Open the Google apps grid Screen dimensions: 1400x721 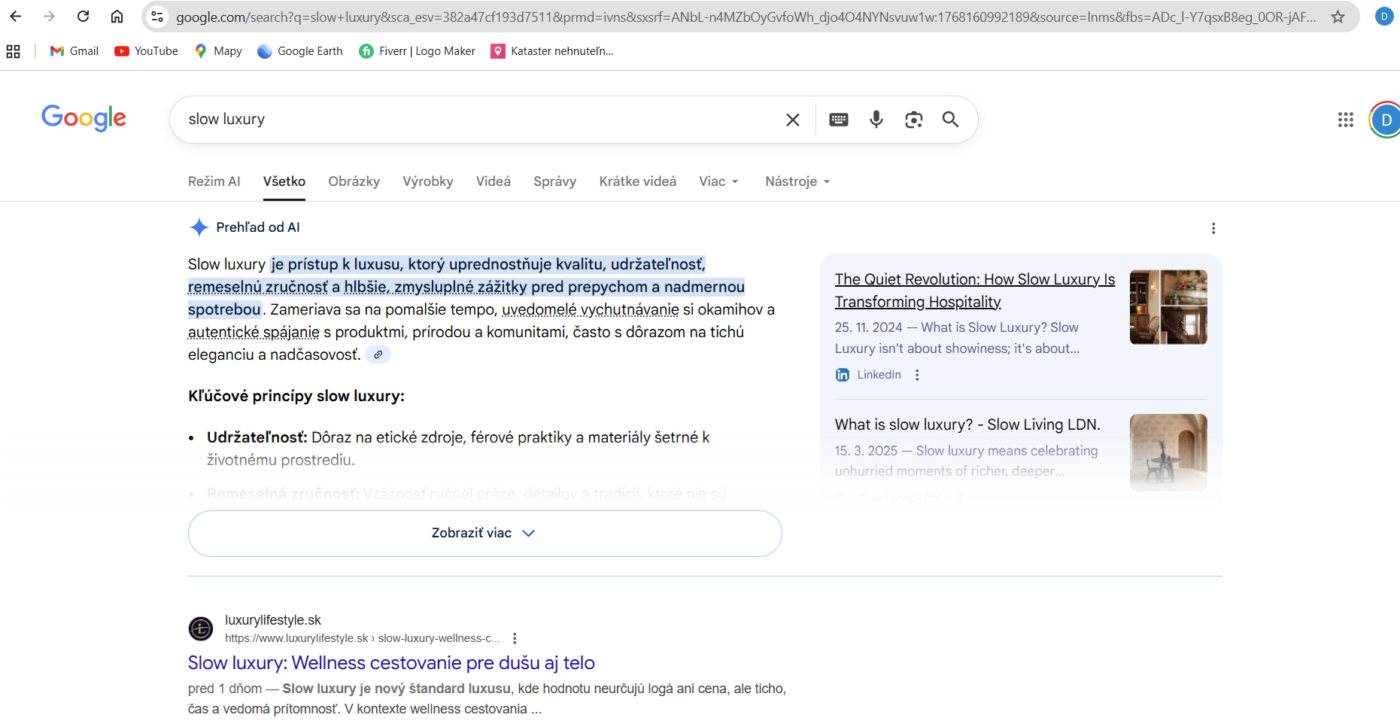[1345, 119]
